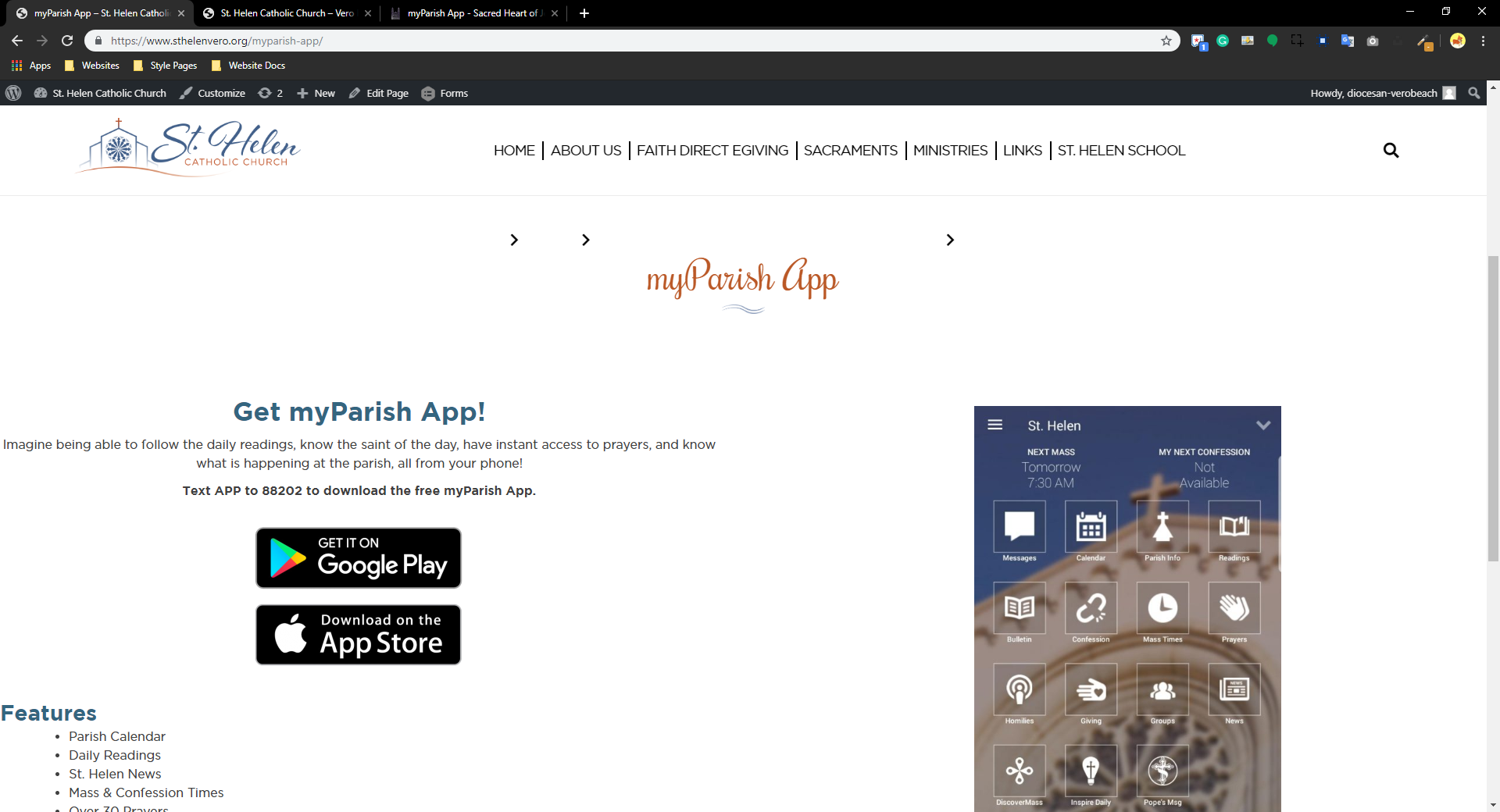Bookmark this page with the star icon
The width and height of the screenshot is (1500, 812).
pos(1166,41)
